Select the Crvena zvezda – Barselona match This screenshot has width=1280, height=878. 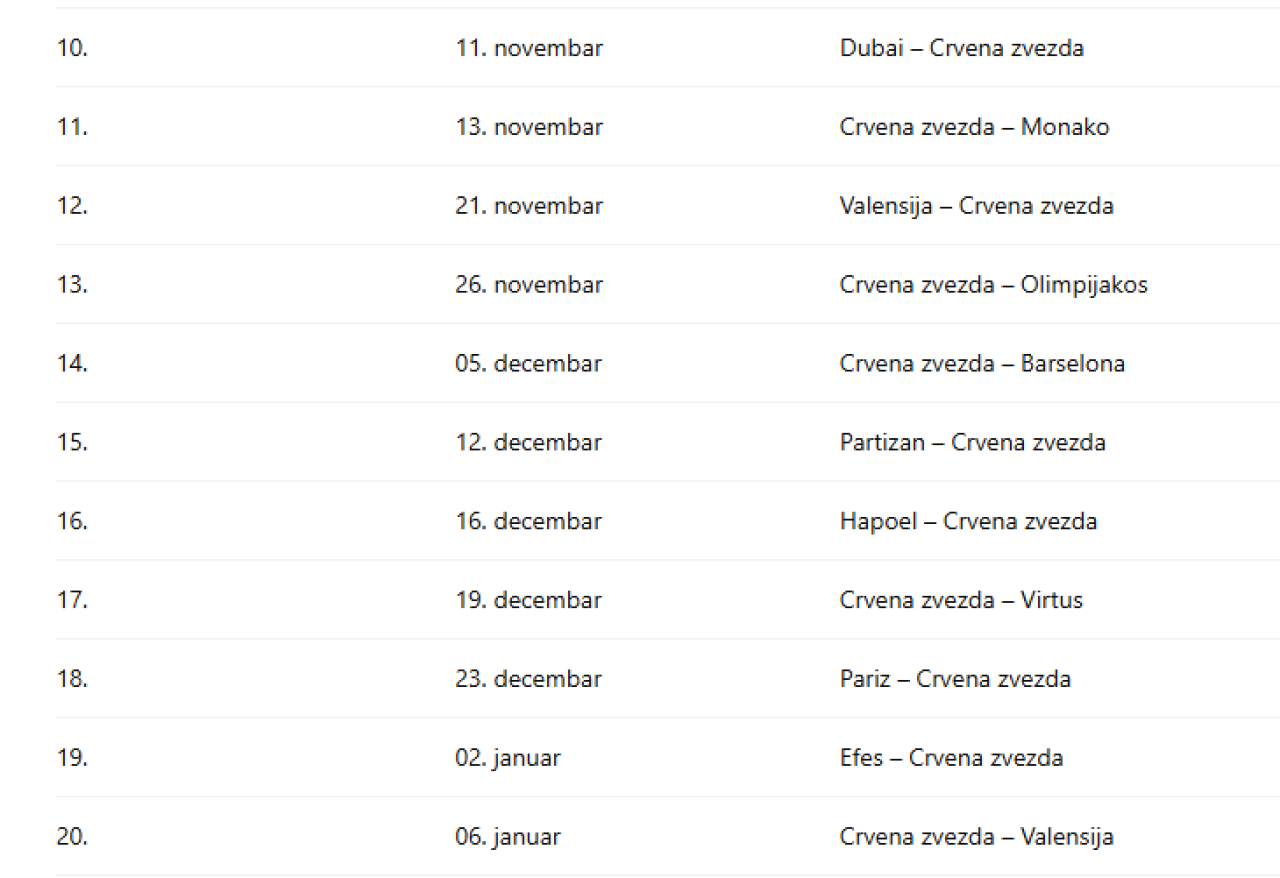[x=982, y=364]
